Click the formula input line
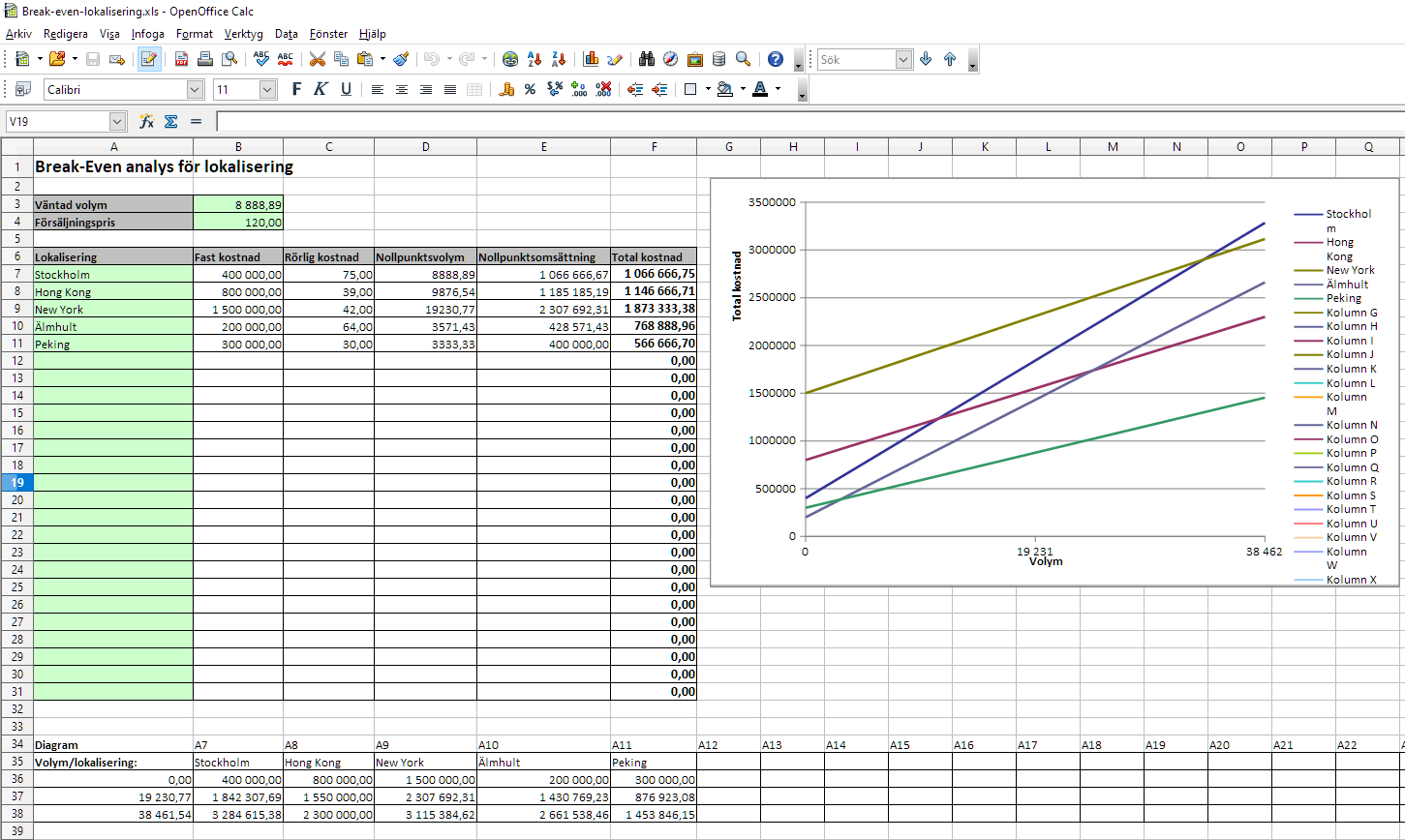The image size is (1405, 840). pos(809,121)
